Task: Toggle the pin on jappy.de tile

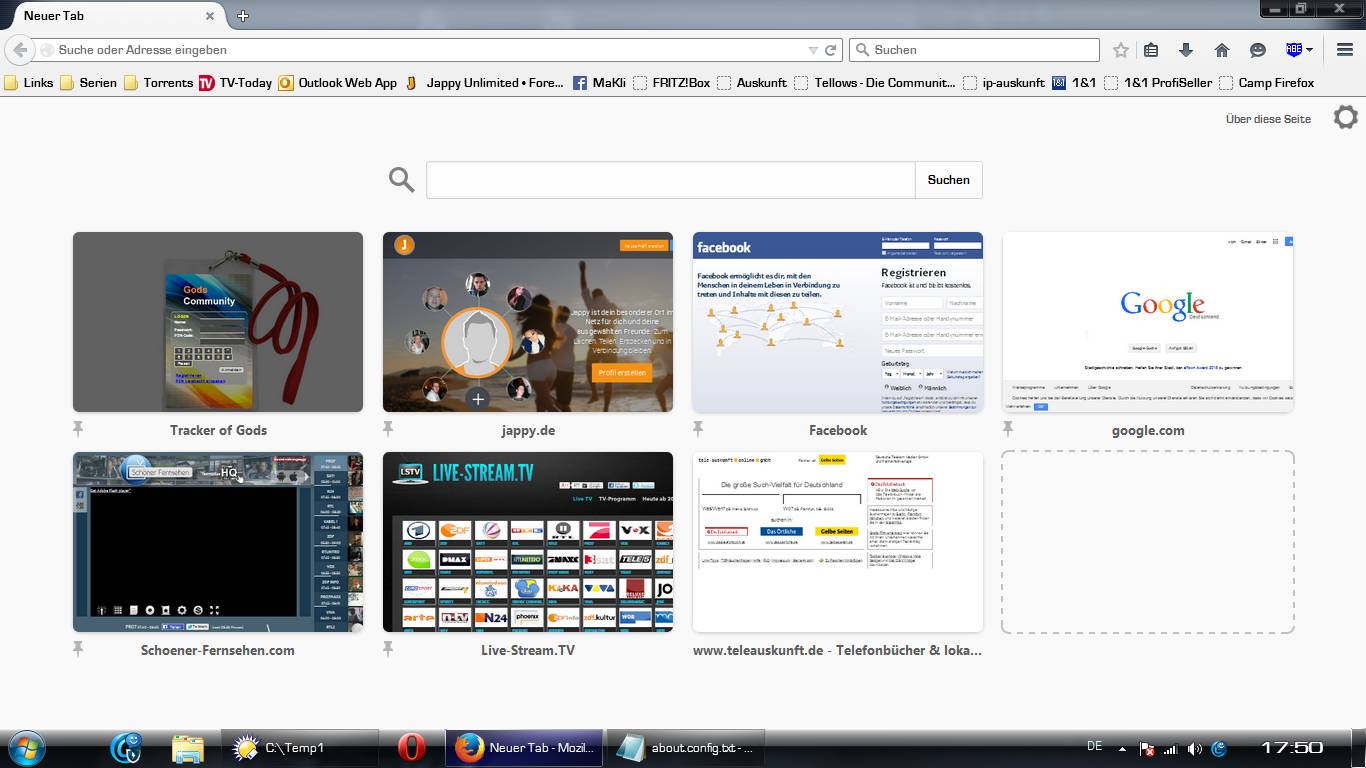Action: coord(388,429)
